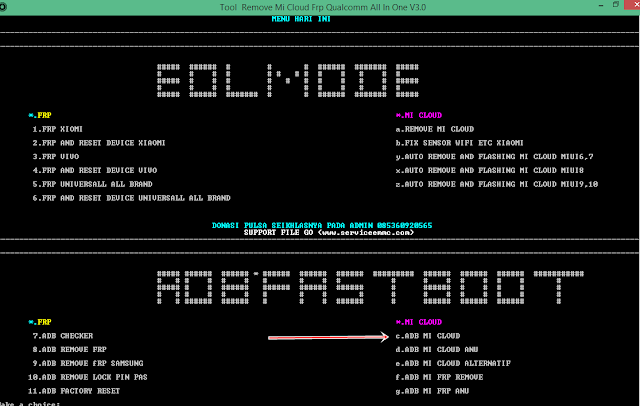The width and height of the screenshot is (640, 406).
Task: Select 9.ADB REMOVE FRP SAMSUNG option
Action: click(x=88, y=363)
